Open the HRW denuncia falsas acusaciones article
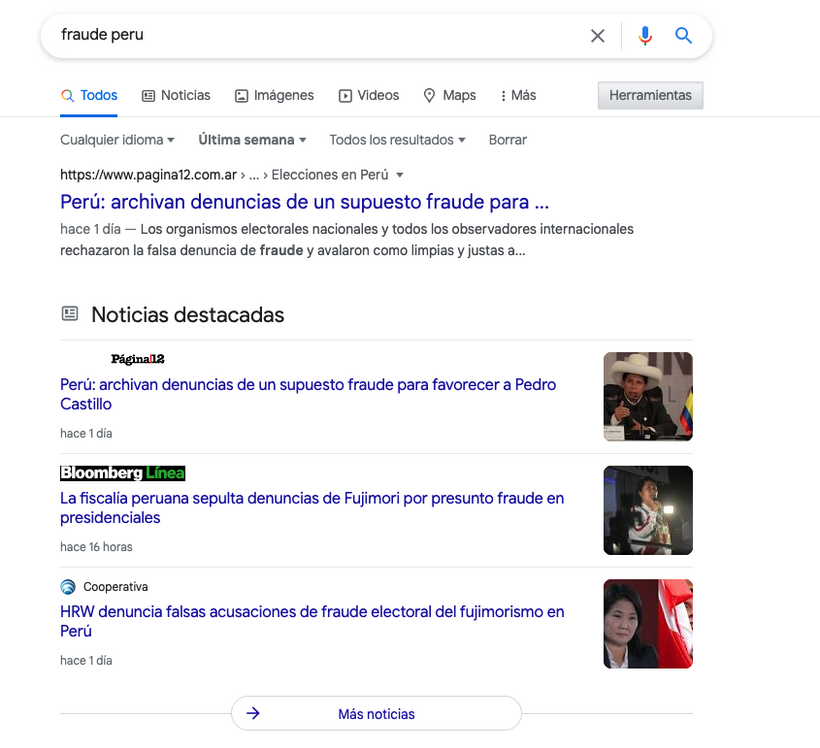 (x=312, y=621)
